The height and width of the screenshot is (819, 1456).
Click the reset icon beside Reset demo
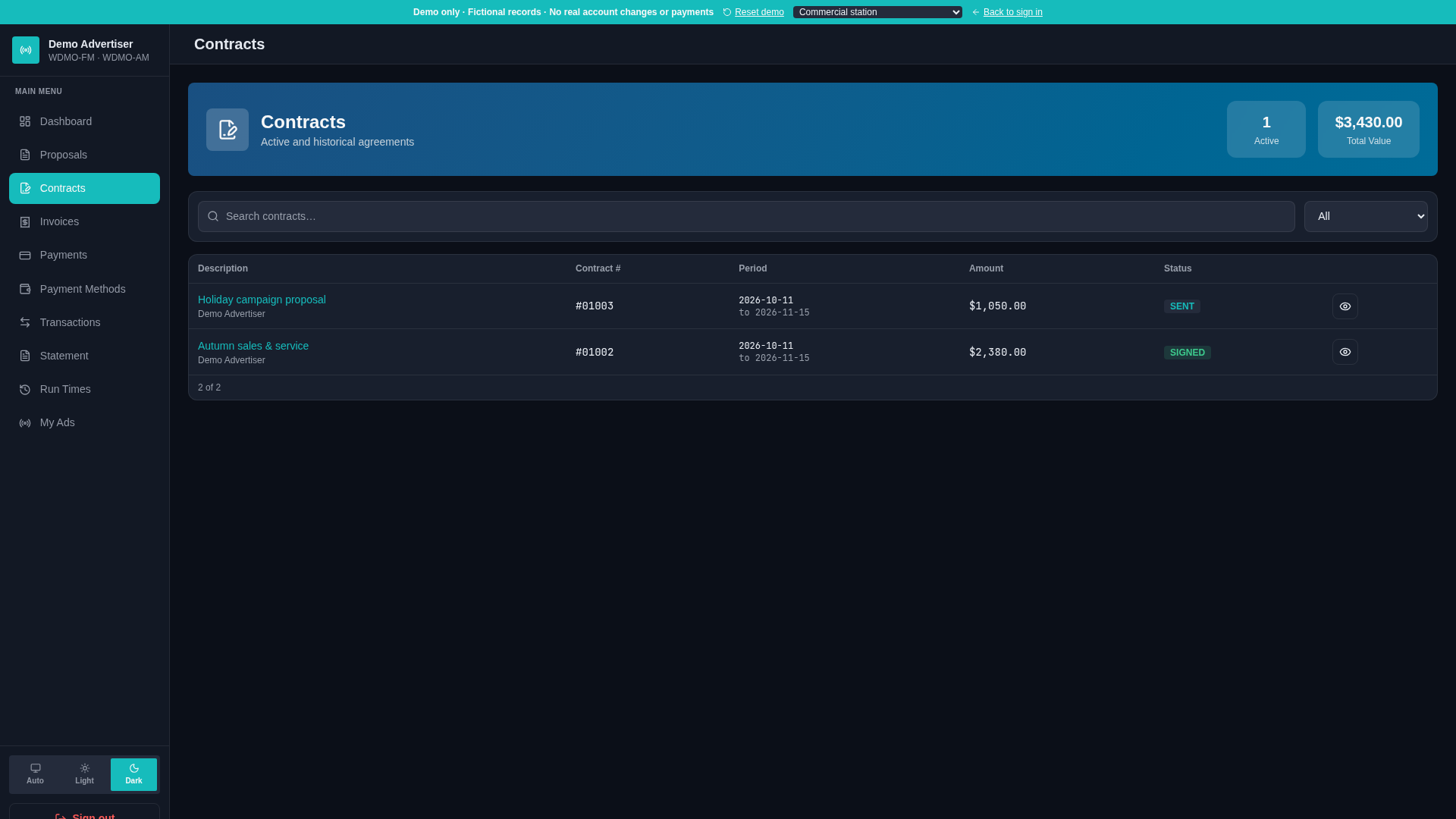[727, 12]
